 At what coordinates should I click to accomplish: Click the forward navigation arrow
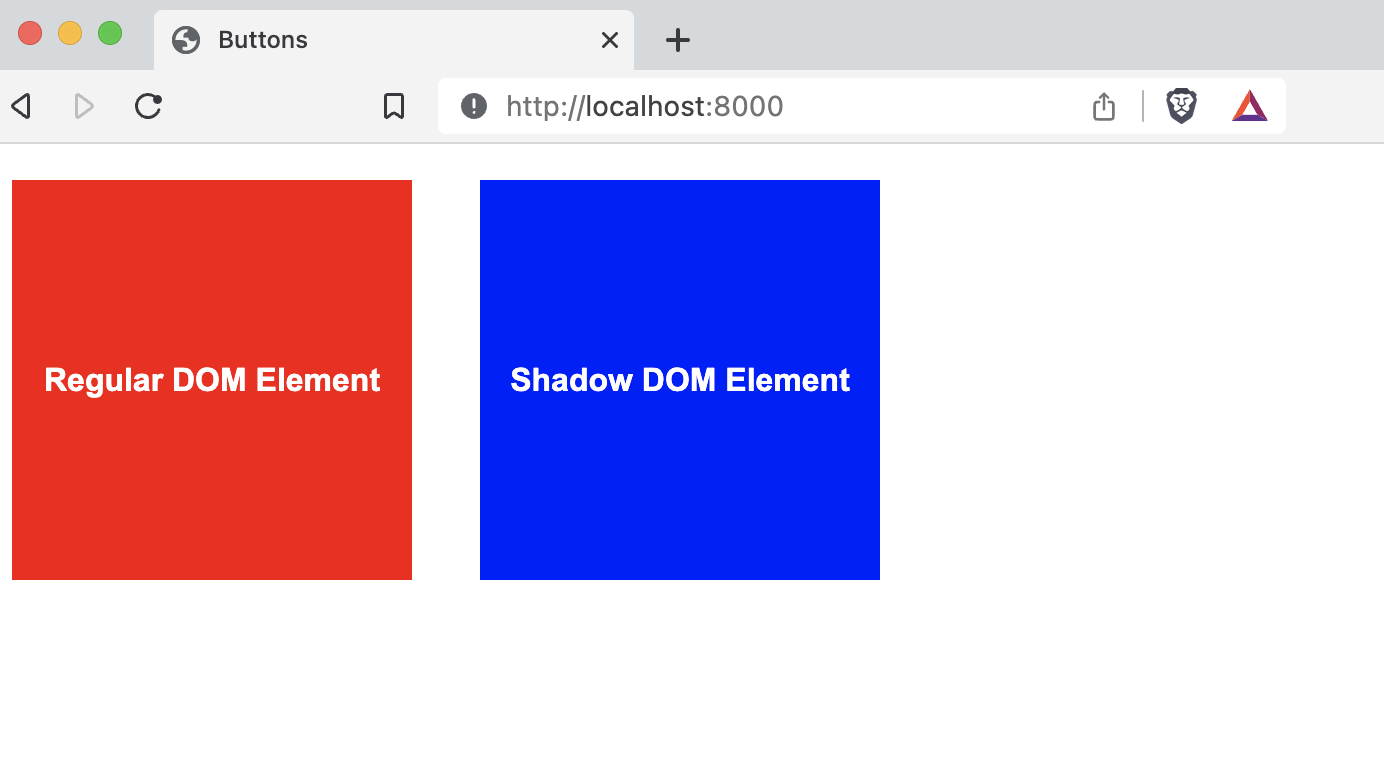85,106
